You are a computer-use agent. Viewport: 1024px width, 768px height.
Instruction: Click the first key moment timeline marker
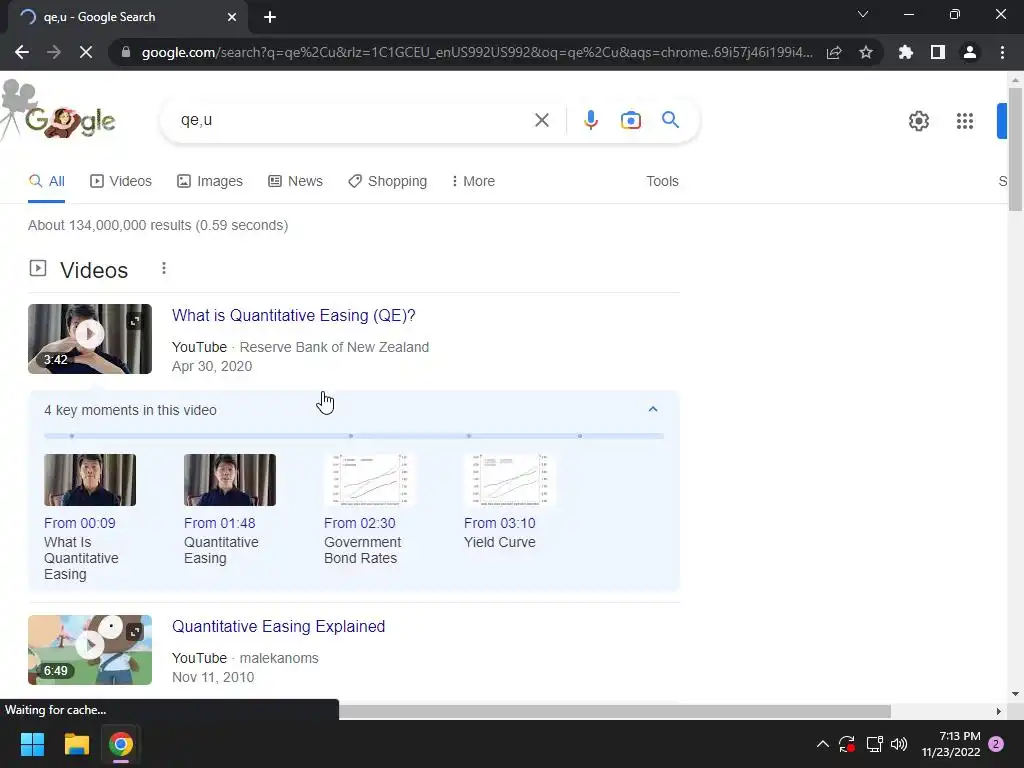pos(72,436)
